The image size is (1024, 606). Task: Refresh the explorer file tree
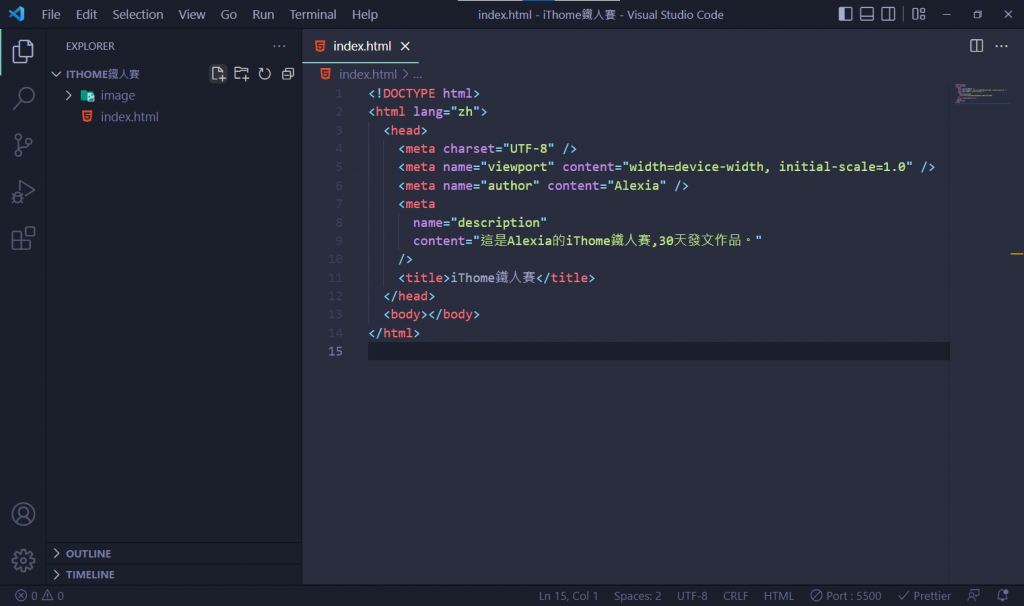click(x=264, y=74)
